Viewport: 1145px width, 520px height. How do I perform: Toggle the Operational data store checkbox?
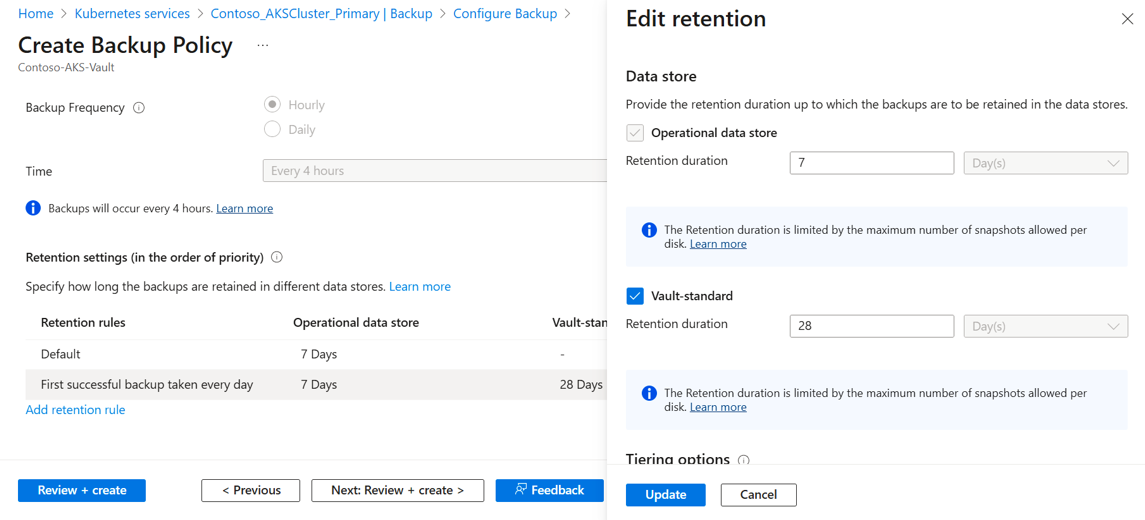point(635,133)
